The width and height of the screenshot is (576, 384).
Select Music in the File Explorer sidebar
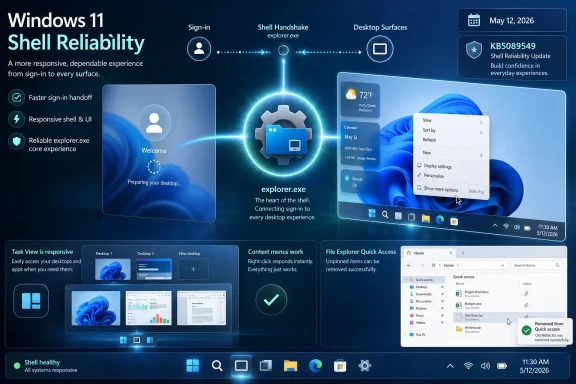424,315
